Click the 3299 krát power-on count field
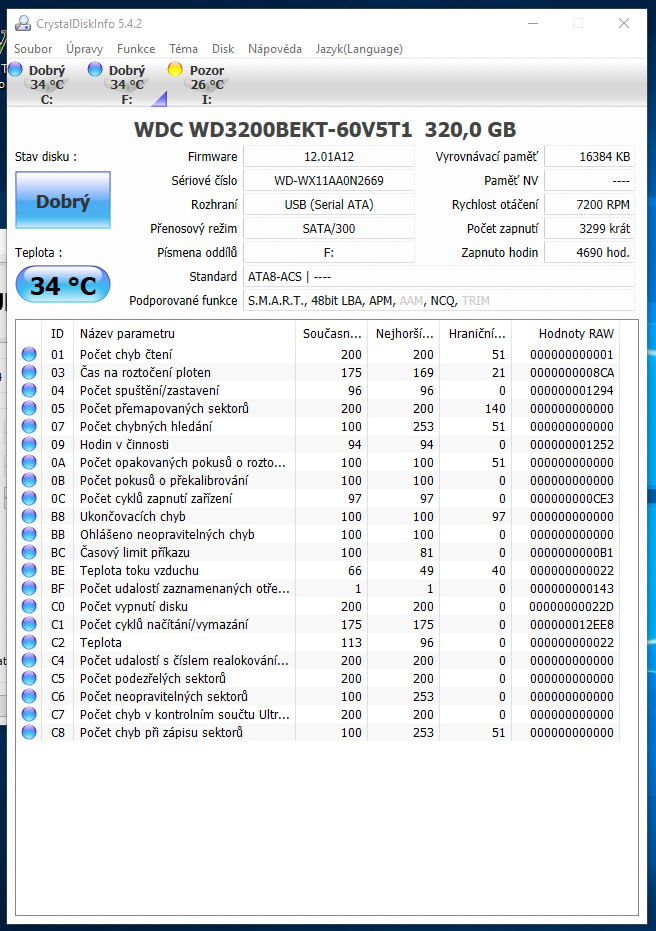656x931 pixels. pos(590,229)
